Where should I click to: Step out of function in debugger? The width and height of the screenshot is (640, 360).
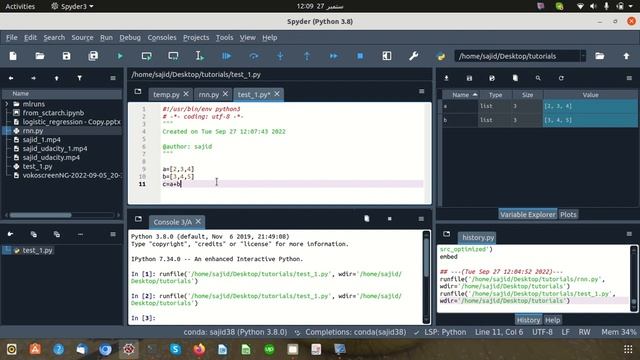tap(307, 56)
